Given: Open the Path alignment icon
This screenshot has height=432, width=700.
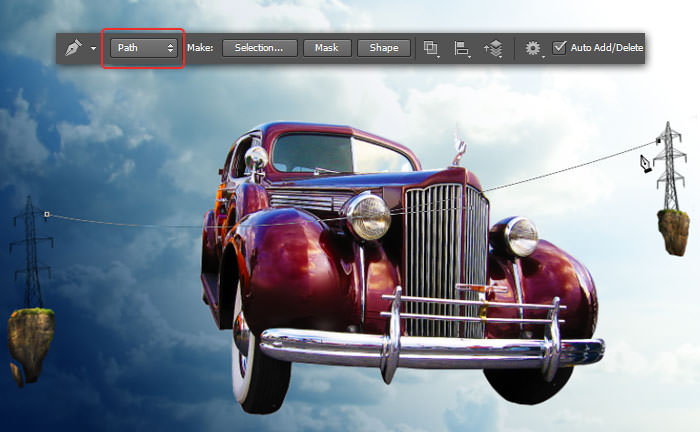Looking at the screenshot, I should coord(462,48).
